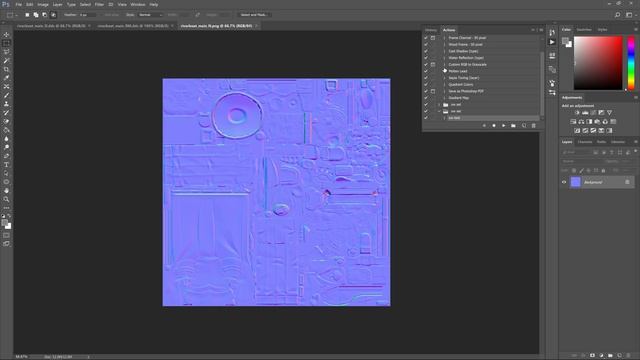Select the Rectangular Marquee tool in the toolbox

pyautogui.click(x=6, y=43)
